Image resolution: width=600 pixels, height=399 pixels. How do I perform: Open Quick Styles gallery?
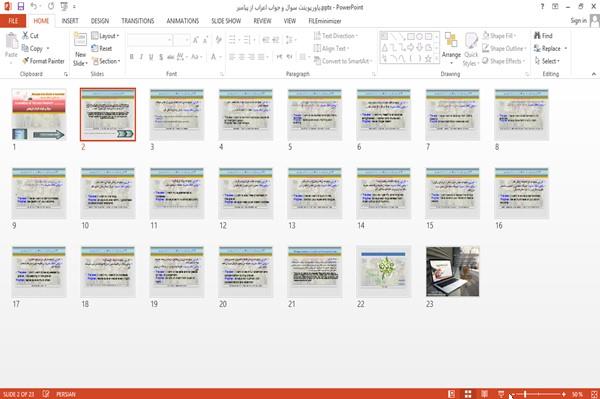point(471,50)
